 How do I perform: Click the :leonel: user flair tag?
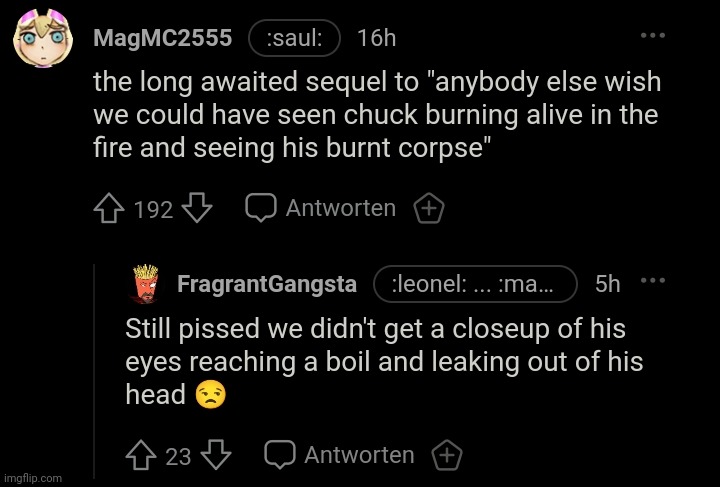click(475, 285)
